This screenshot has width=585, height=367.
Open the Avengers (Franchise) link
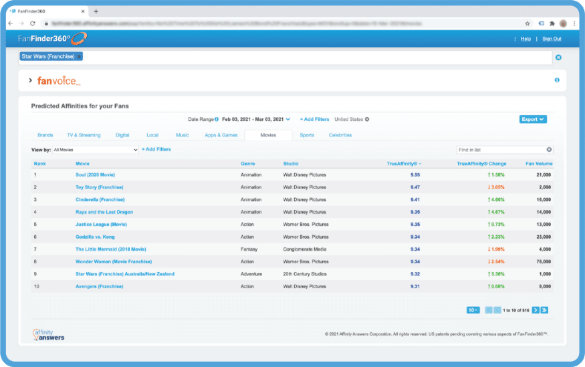pos(99,286)
